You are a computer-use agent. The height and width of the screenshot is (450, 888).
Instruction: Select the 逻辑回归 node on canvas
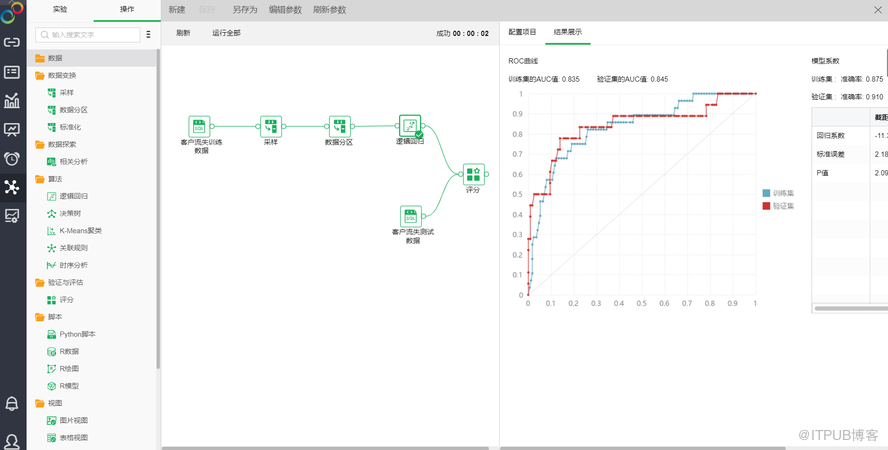(x=410, y=126)
